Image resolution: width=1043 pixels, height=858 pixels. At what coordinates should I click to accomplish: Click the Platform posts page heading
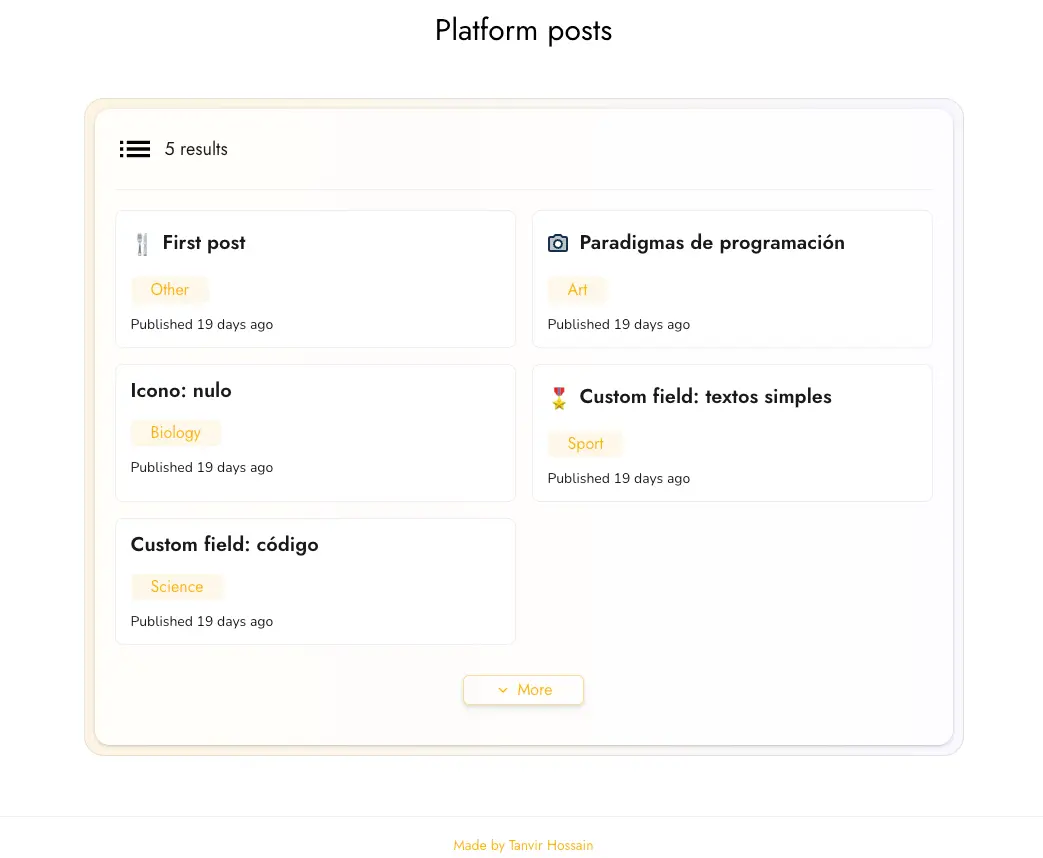coord(523,31)
